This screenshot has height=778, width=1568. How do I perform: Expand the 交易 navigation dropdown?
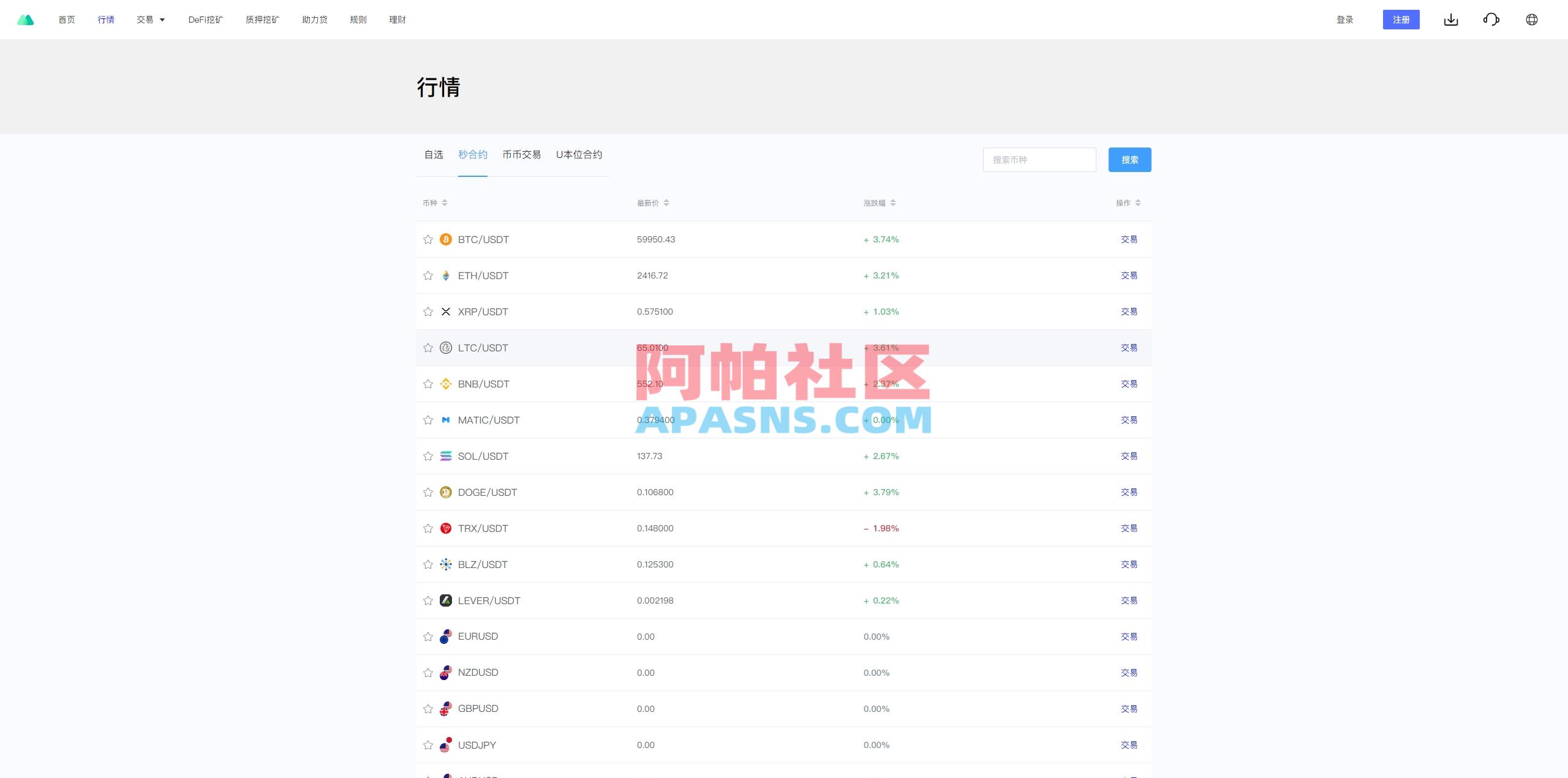(150, 19)
